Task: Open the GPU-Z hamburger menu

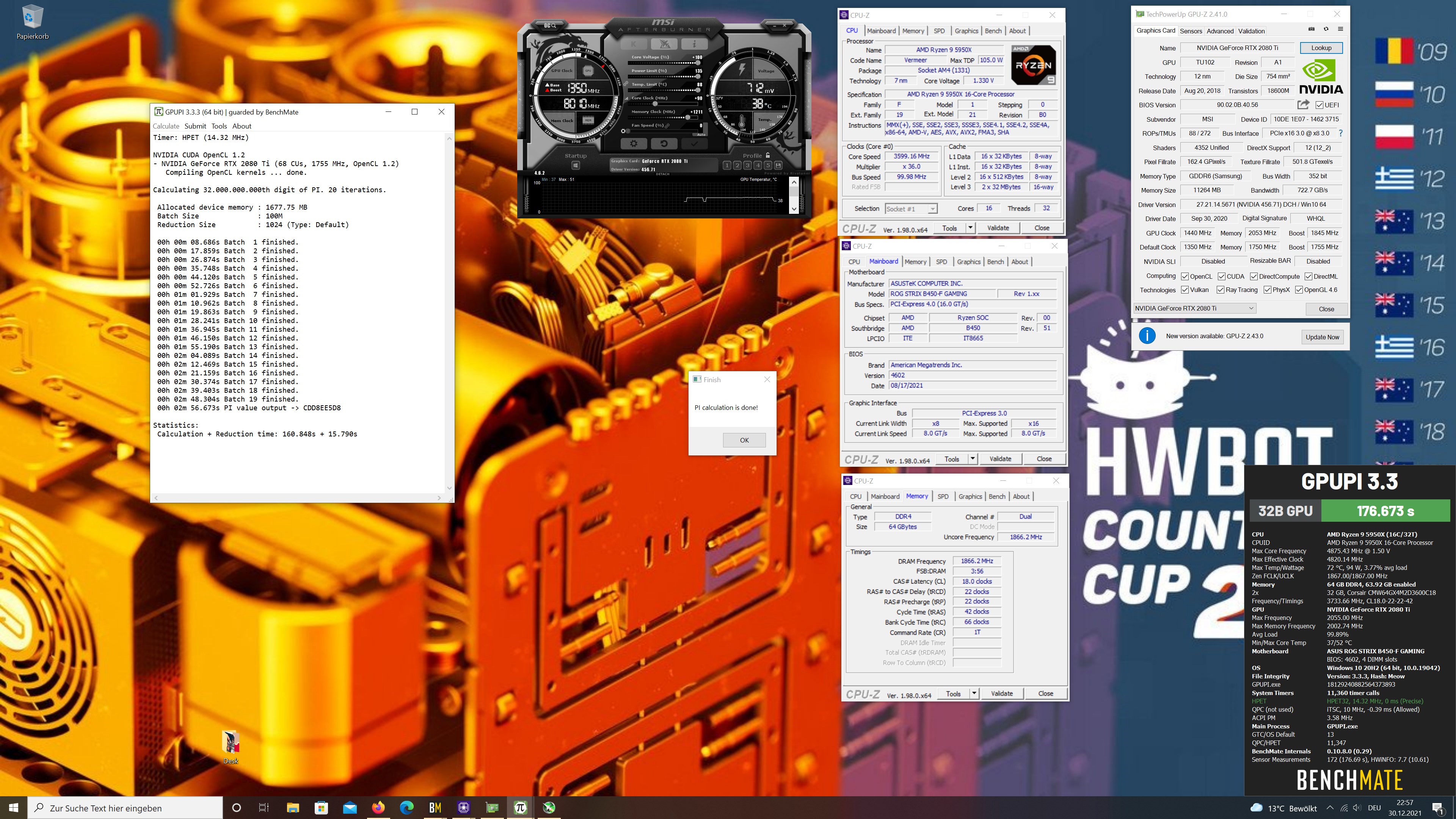Action: coord(1340,30)
